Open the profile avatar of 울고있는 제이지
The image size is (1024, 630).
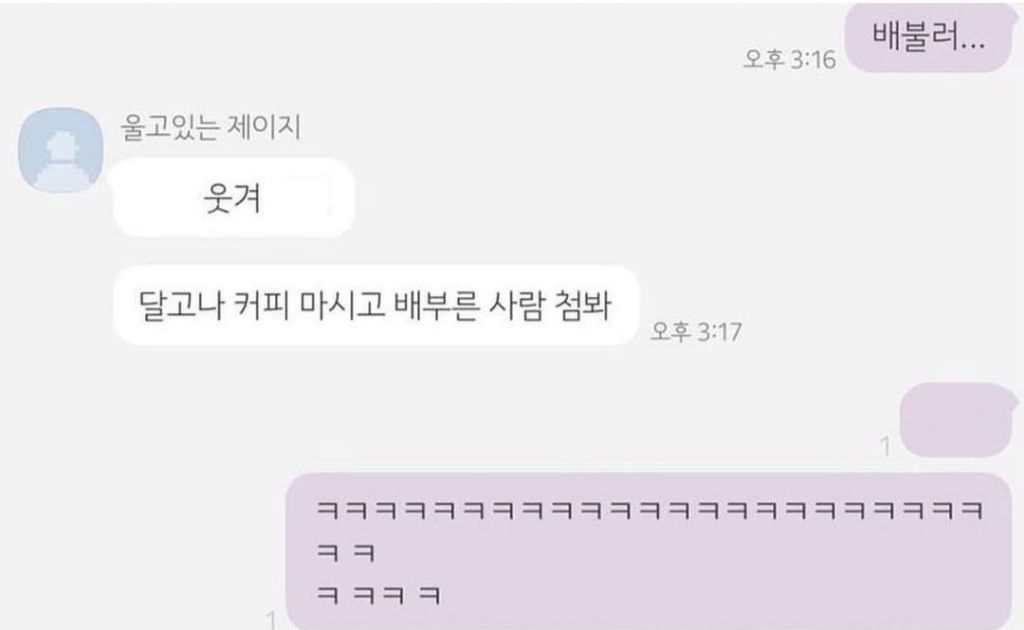[61, 150]
